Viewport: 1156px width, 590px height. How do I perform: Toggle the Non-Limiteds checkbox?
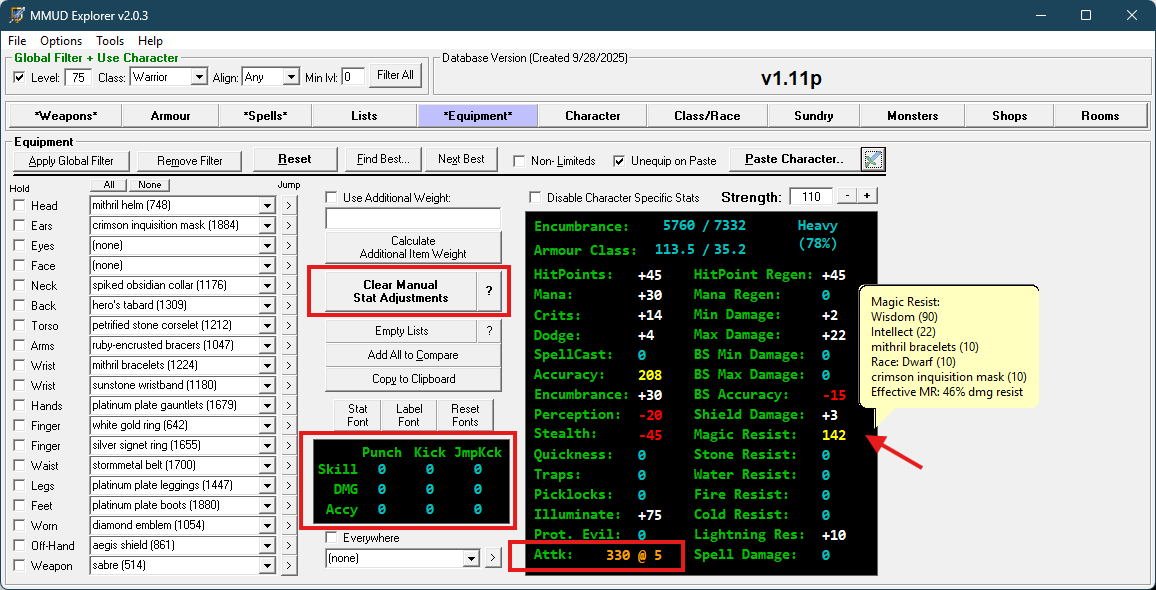pos(519,161)
